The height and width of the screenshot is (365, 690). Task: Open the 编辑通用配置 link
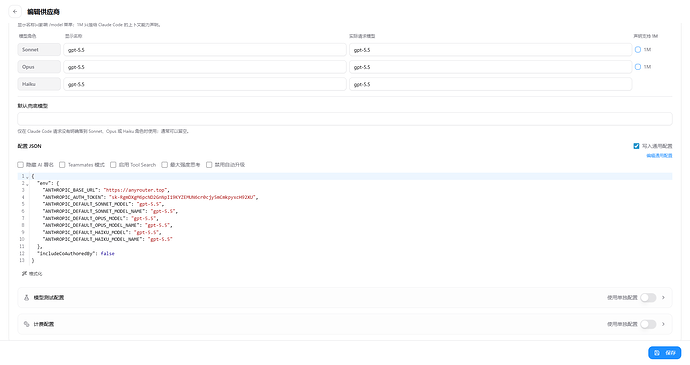659,155
